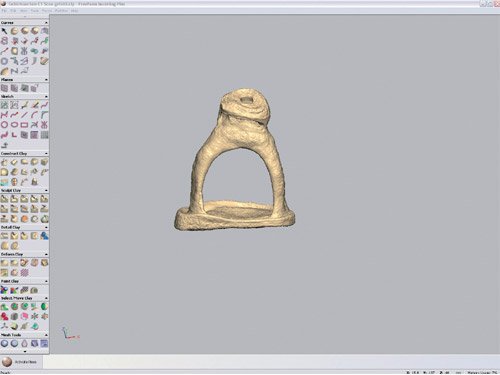Select the multicolor paint clay tool
500x375 pixels.
4,290
